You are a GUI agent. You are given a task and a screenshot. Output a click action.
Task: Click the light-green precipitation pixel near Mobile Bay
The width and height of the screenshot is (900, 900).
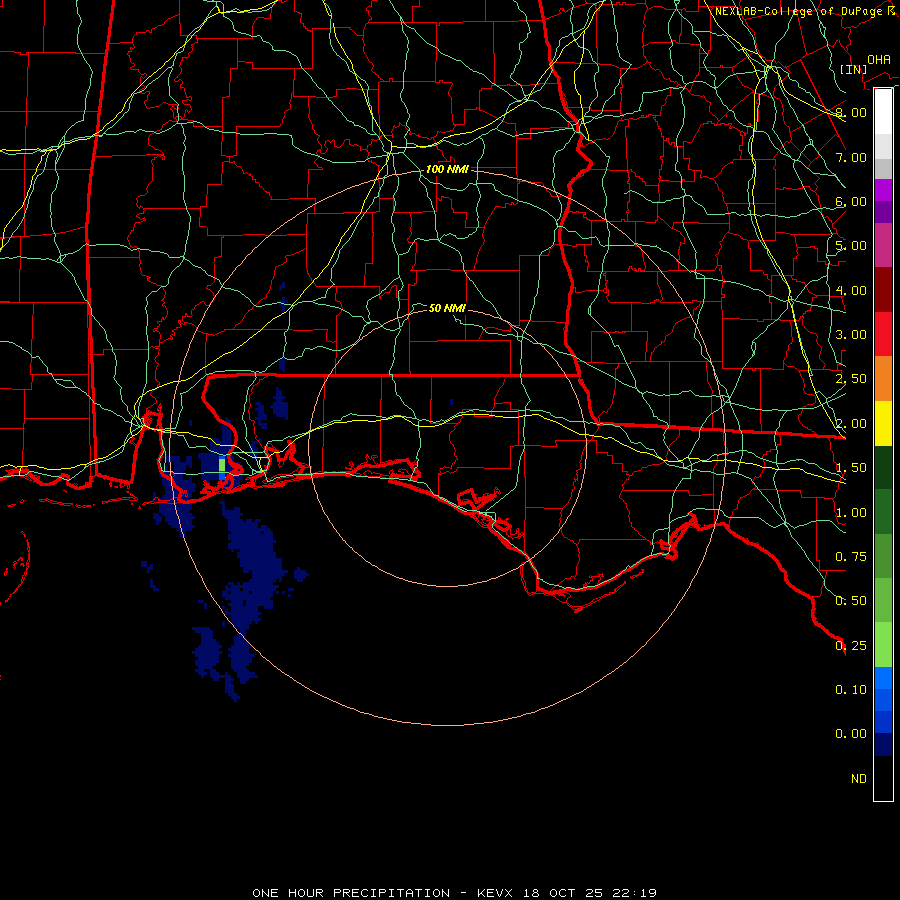222,465
